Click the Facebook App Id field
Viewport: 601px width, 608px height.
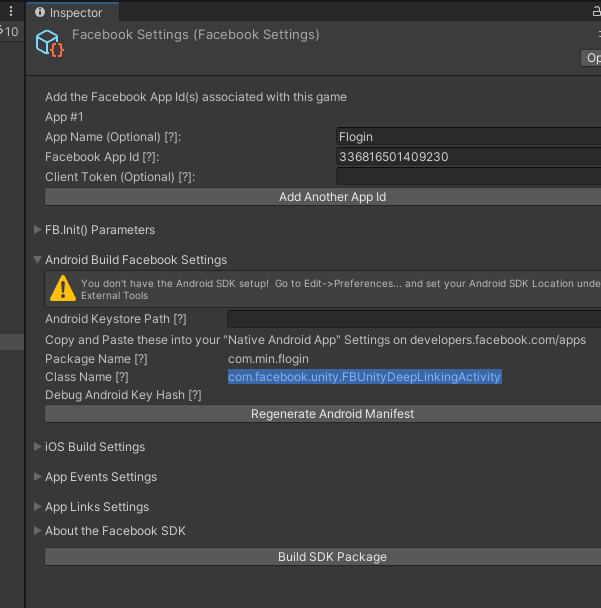[x=468, y=157]
